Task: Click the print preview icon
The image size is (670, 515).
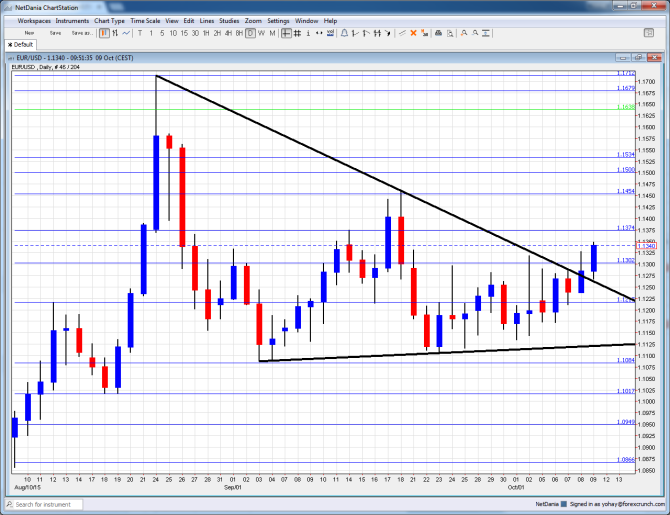Action: pos(450,33)
